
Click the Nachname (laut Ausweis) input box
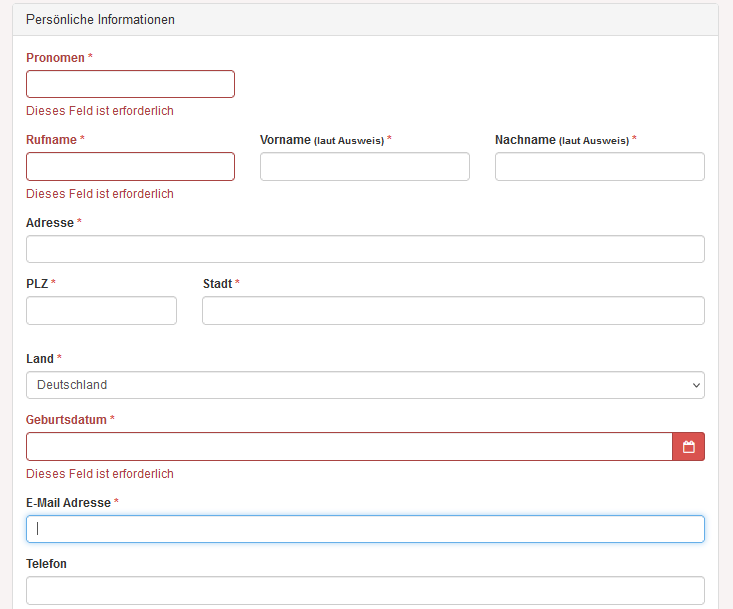[600, 166]
